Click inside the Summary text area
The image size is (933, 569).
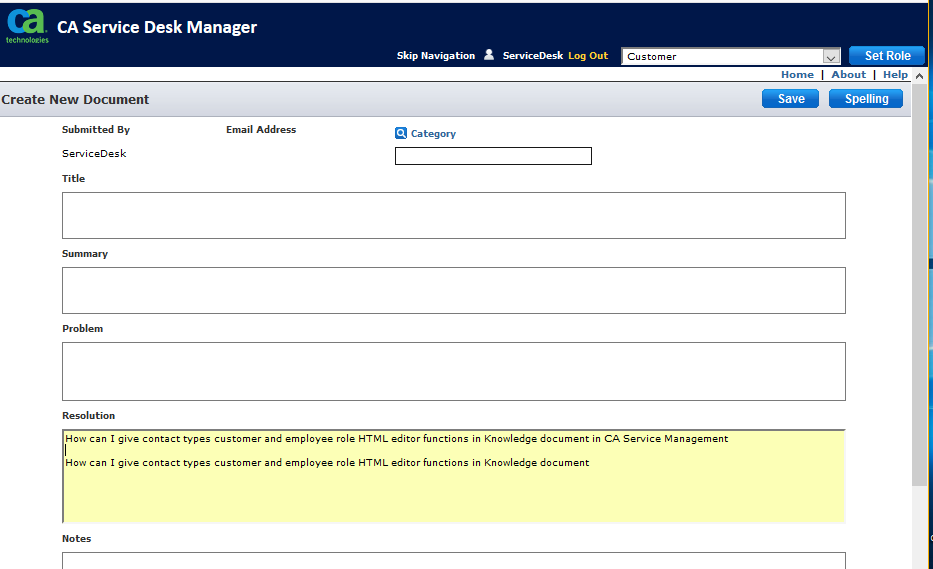click(x=453, y=290)
